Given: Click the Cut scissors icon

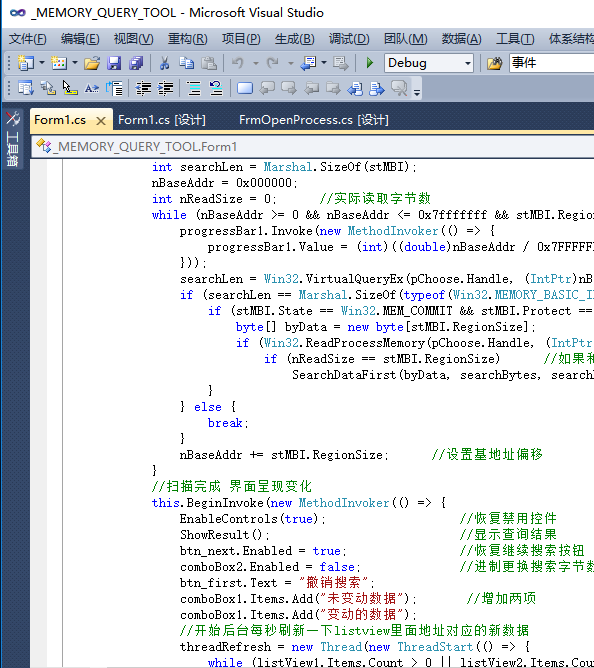Looking at the screenshot, I should (164, 63).
